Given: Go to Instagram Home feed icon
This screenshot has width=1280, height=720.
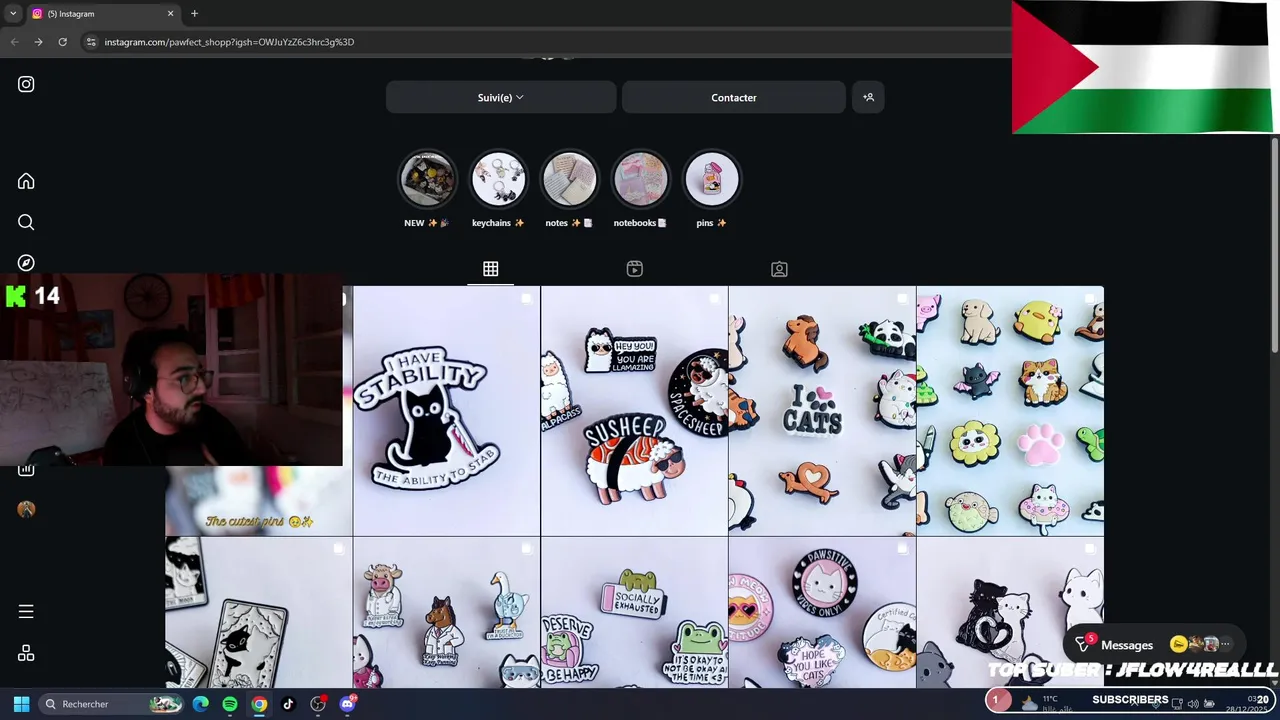Looking at the screenshot, I should click(x=26, y=181).
